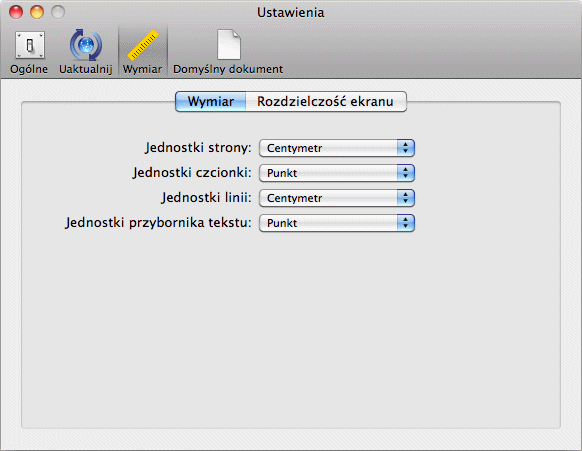Select the Wymiar yellow ruler icon

click(x=143, y=45)
